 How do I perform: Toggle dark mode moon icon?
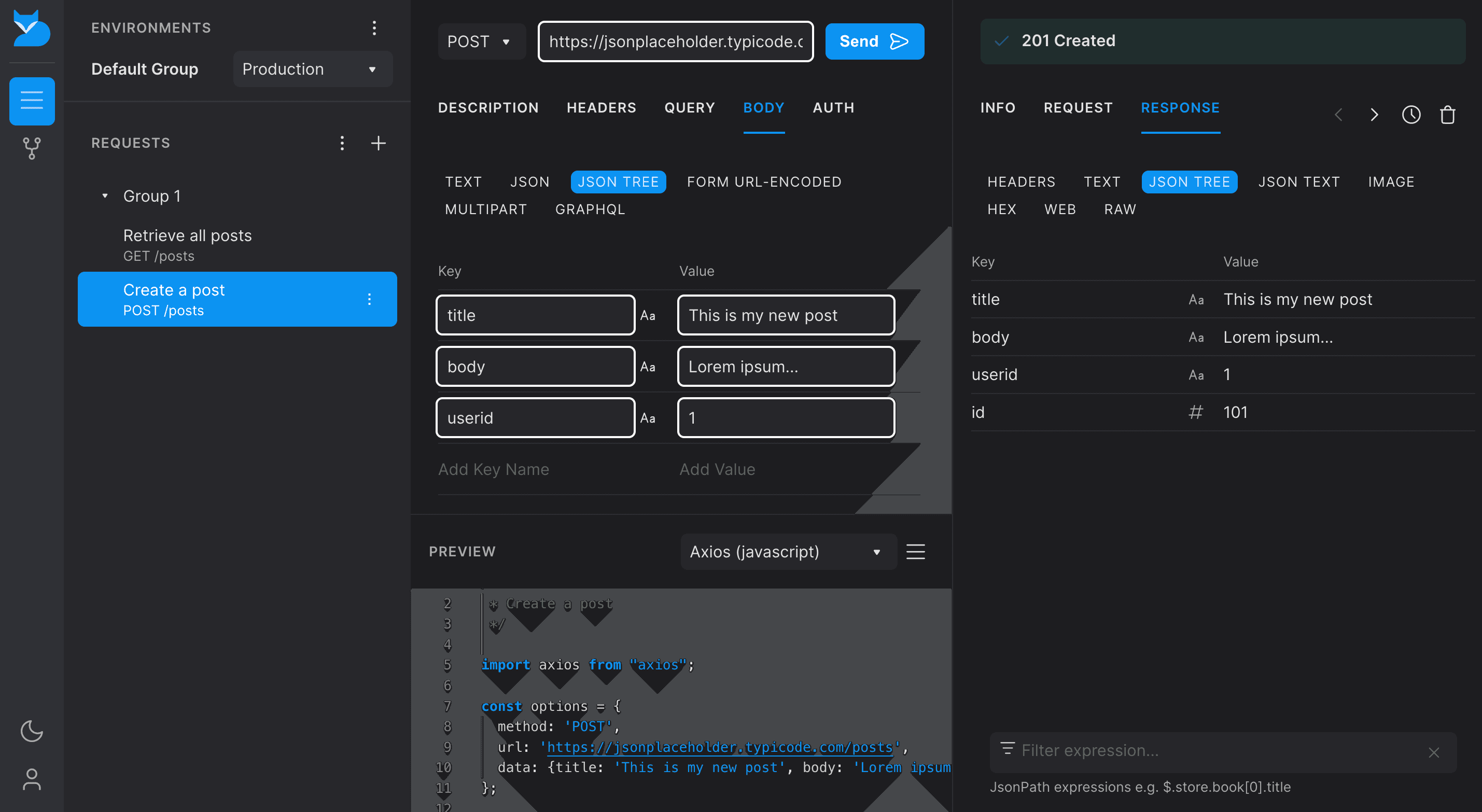[x=32, y=731]
